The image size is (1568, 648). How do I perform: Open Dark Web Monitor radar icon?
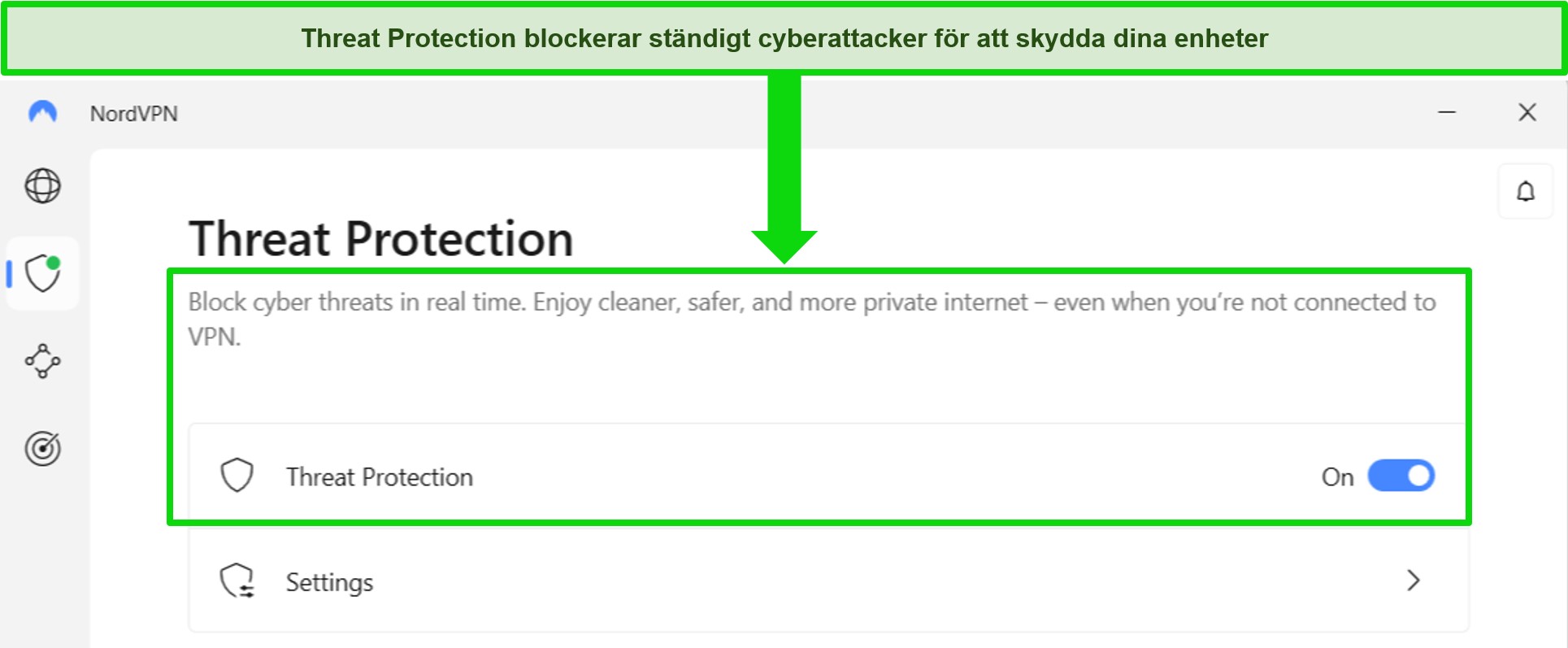click(x=42, y=448)
